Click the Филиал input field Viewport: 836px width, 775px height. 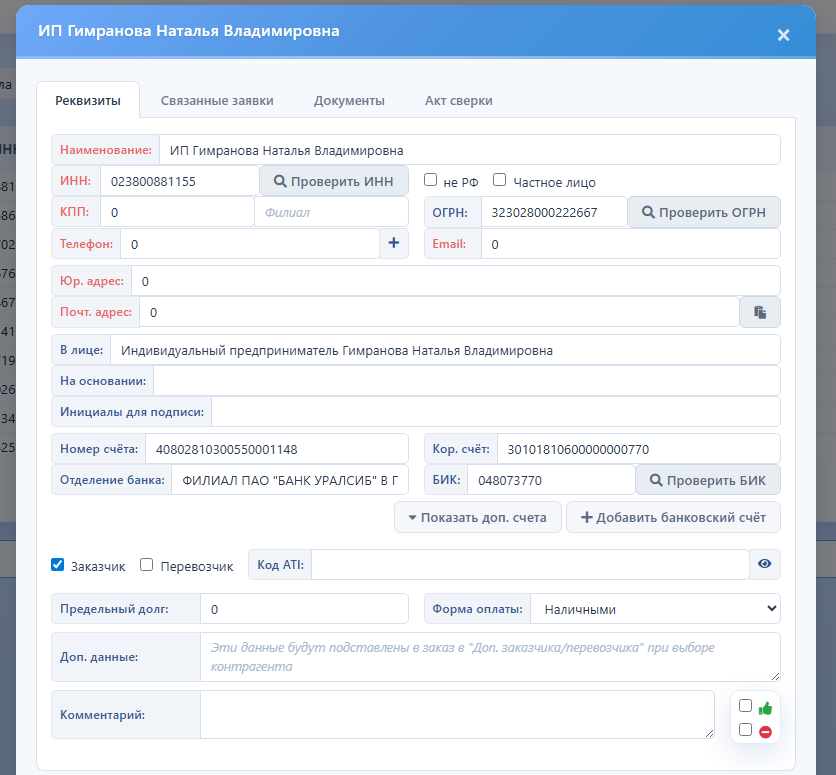(331, 212)
